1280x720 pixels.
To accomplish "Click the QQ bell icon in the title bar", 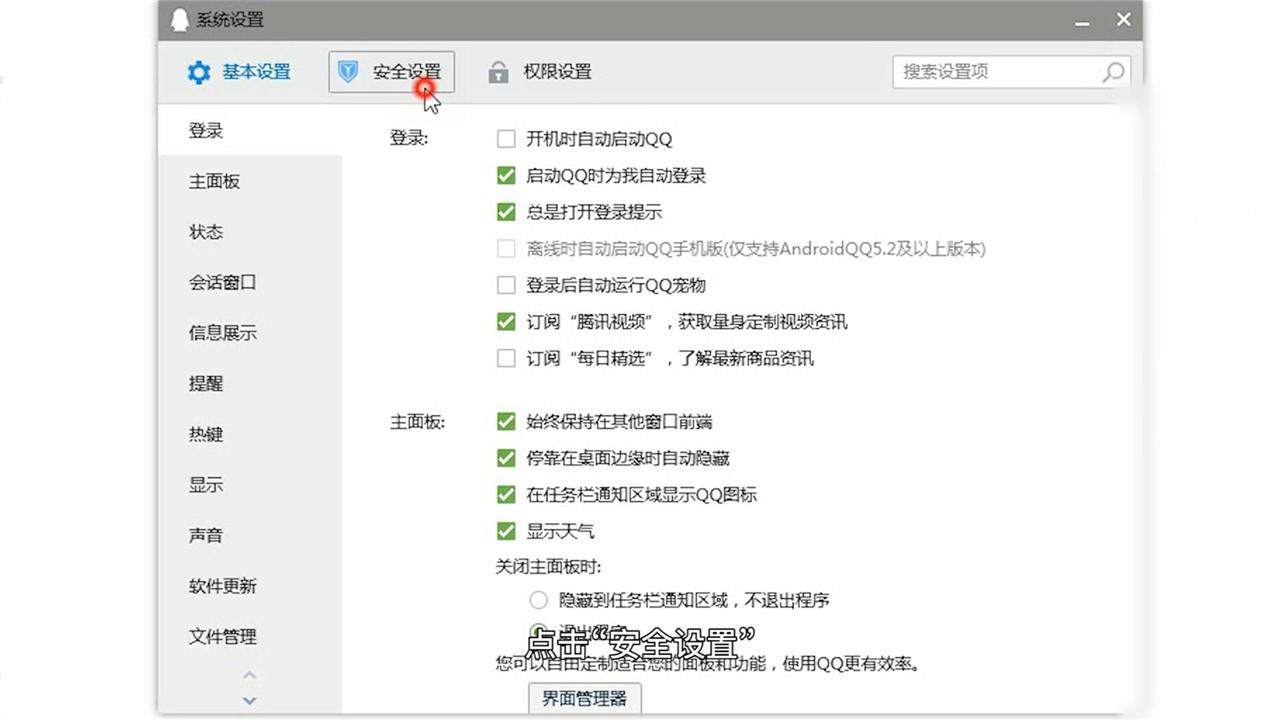I will click(180, 19).
